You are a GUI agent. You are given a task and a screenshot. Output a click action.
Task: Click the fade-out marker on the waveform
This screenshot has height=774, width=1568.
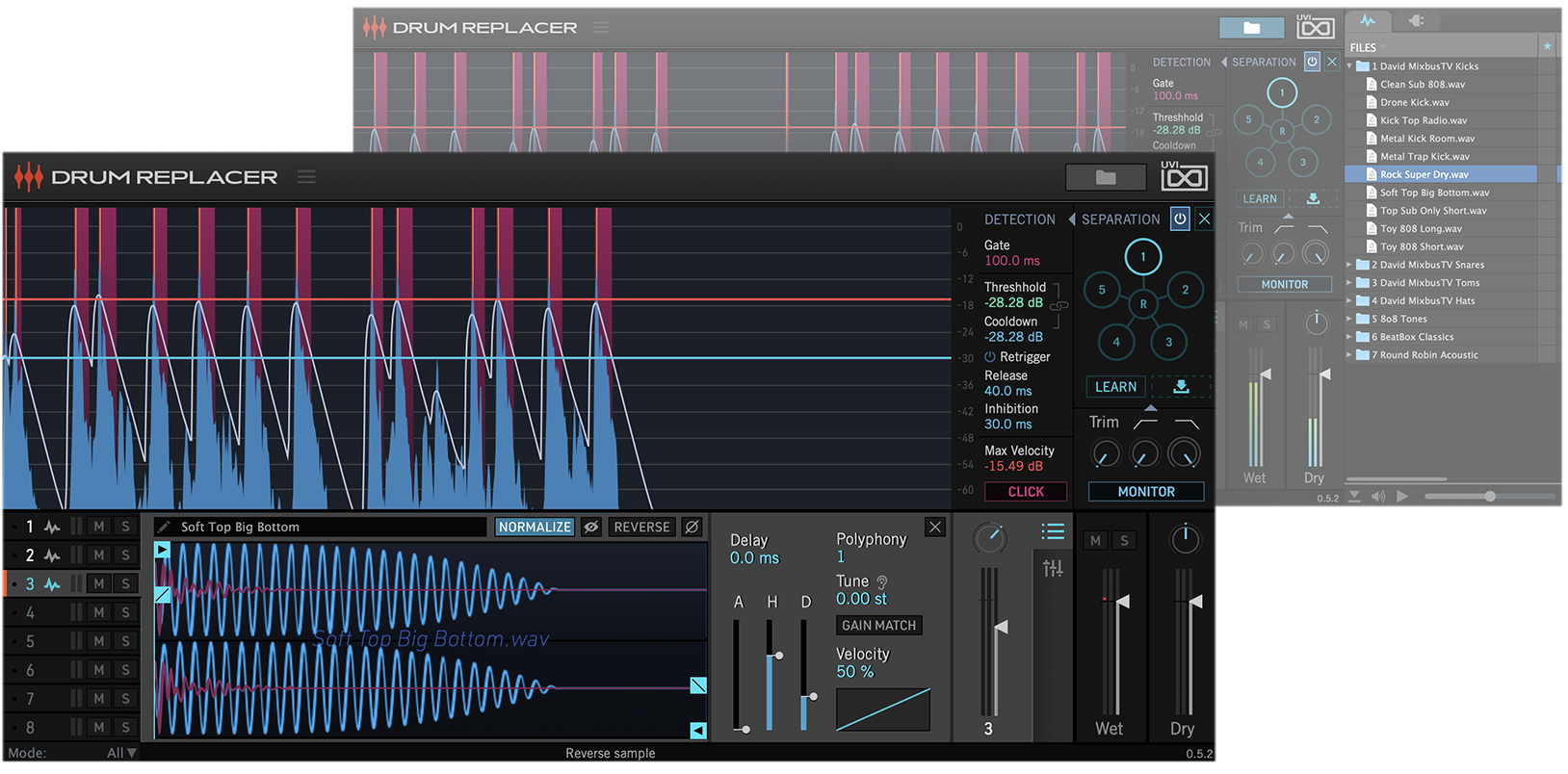coord(698,685)
